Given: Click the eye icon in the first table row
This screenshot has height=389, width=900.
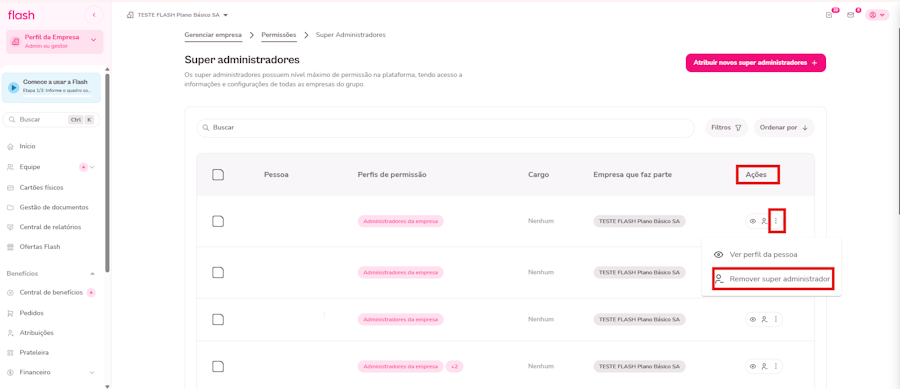Looking at the screenshot, I should (753, 221).
